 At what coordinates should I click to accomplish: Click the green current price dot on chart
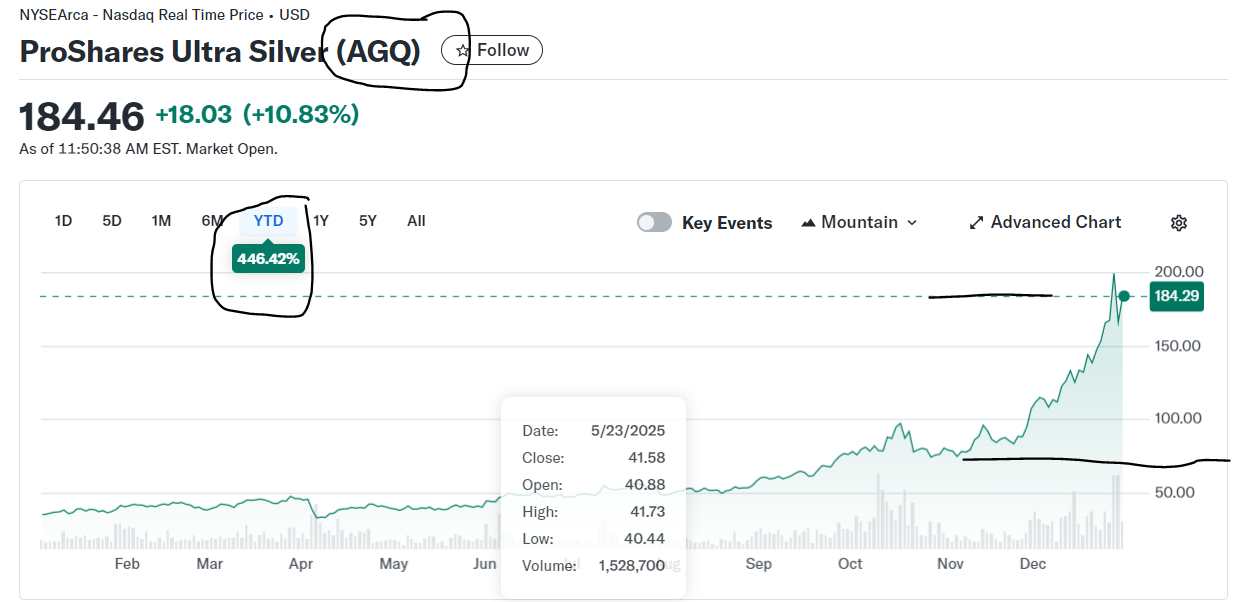coord(1124,296)
